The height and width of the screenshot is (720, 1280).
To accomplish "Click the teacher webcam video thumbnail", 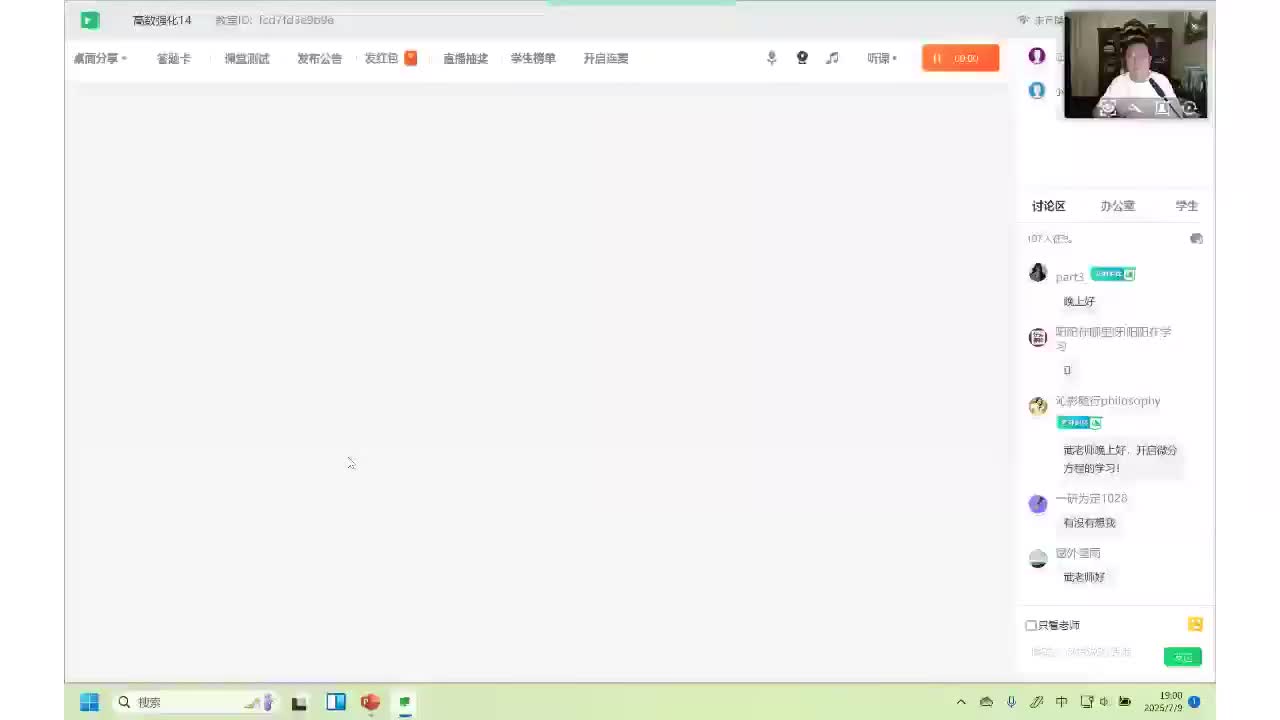I will [x=1135, y=65].
